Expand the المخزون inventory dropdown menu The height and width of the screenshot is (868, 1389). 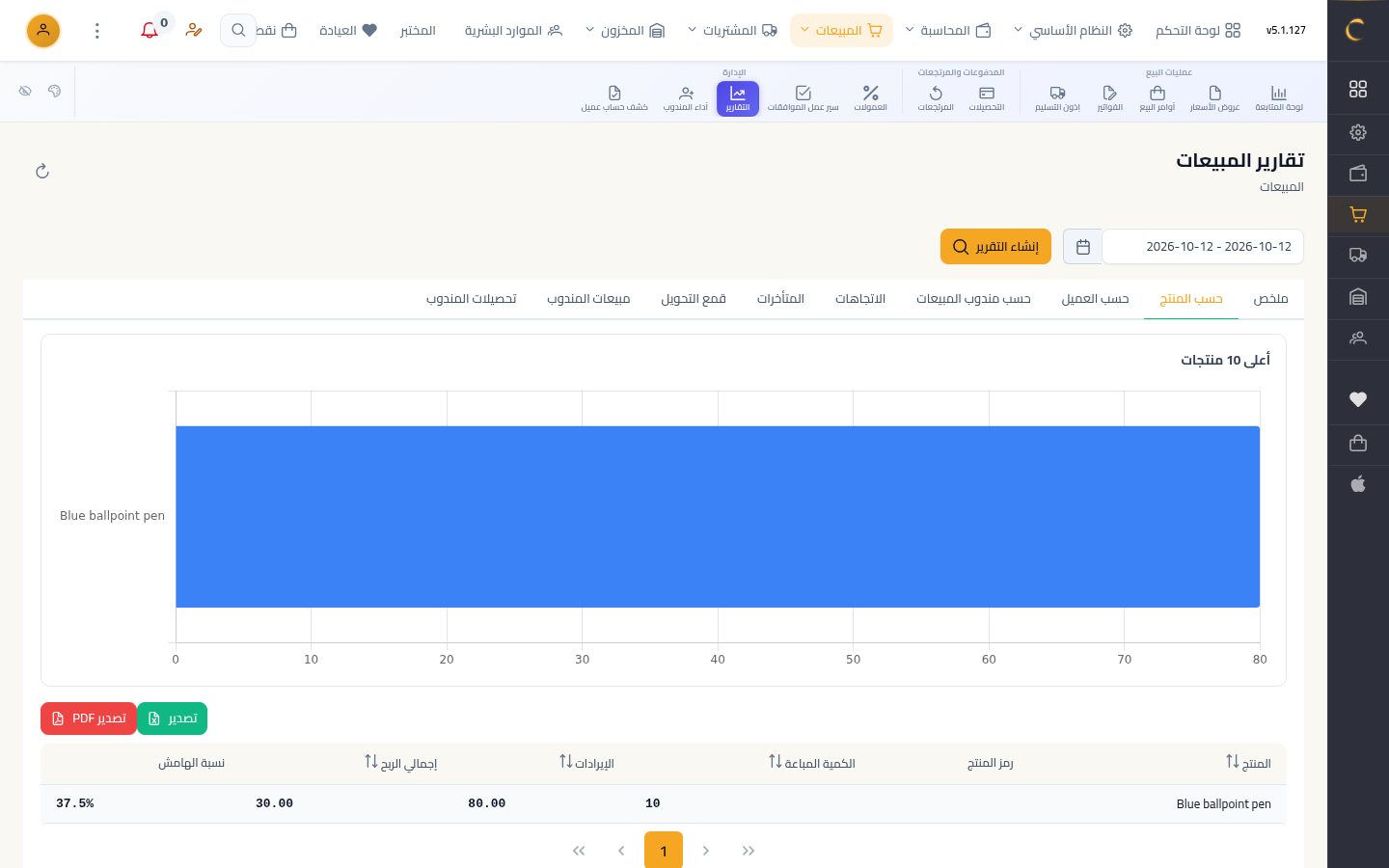(625, 31)
